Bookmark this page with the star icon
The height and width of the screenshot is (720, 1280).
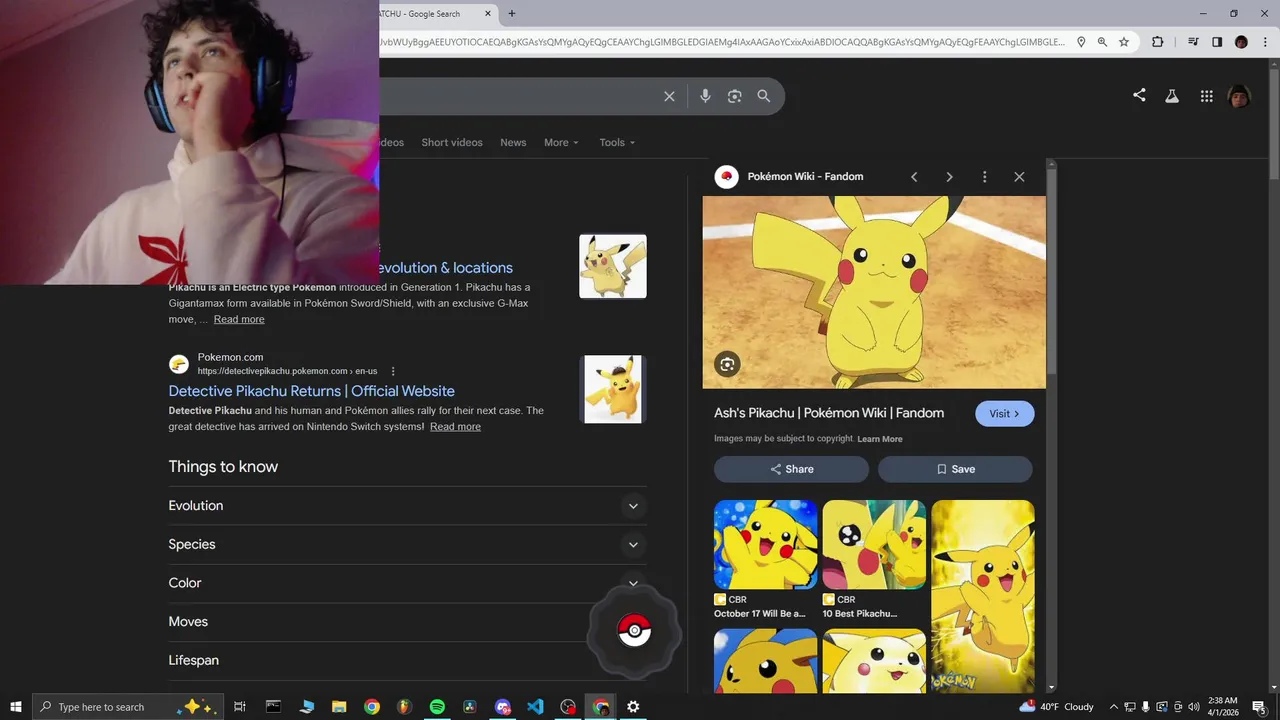1124,42
